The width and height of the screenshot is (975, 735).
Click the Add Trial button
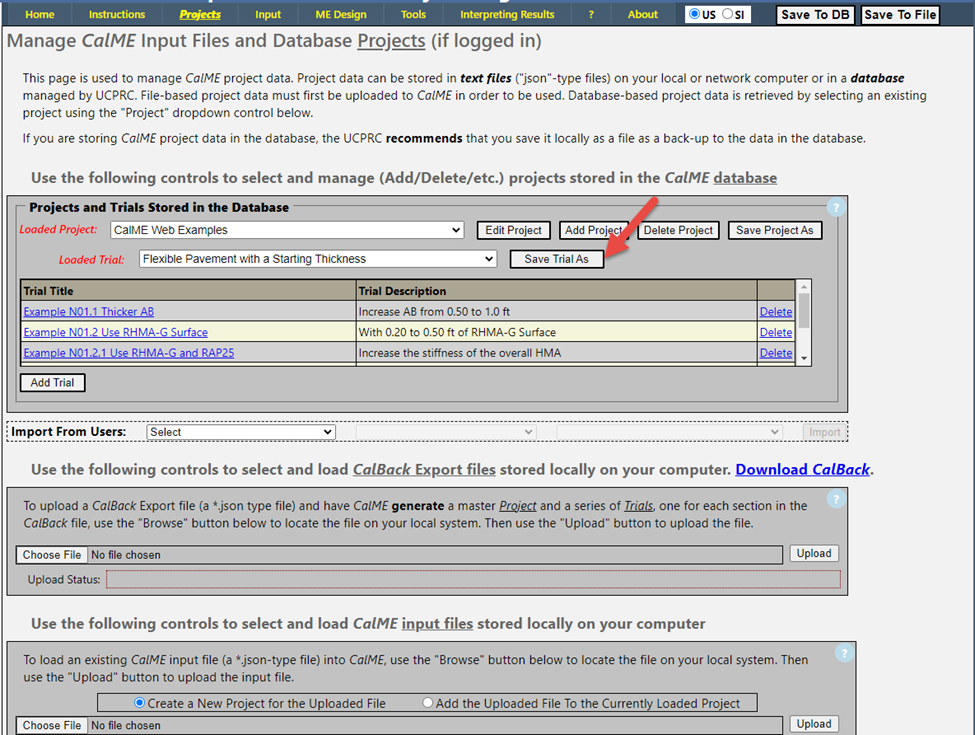[x=53, y=383]
